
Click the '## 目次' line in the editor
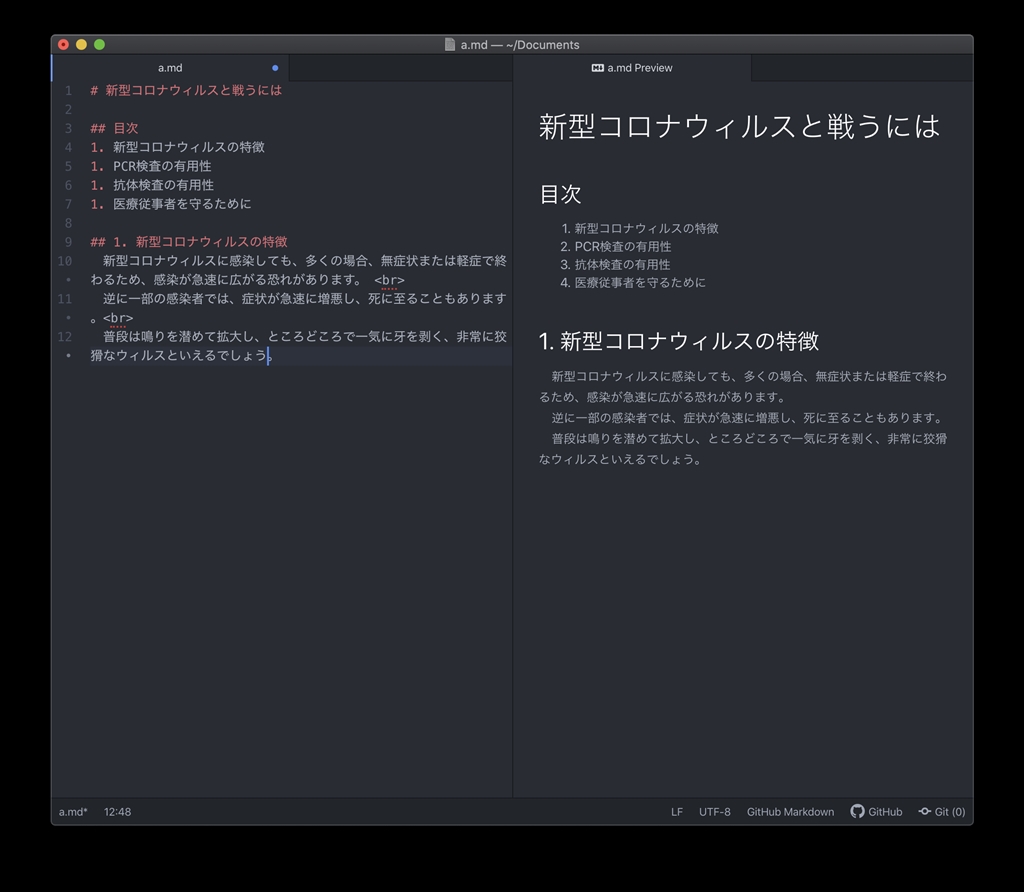pos(114,128)
